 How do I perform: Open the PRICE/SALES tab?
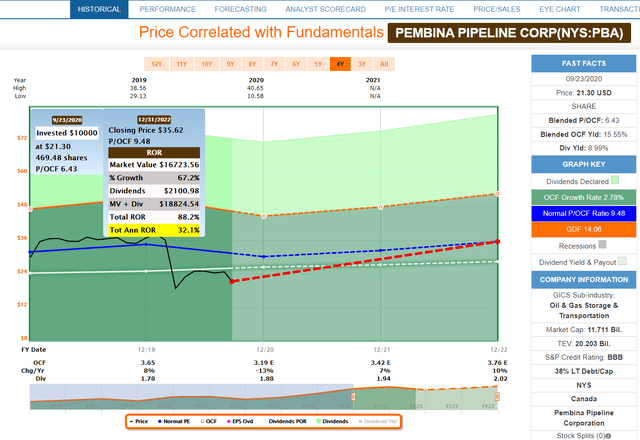pos(497,9)
